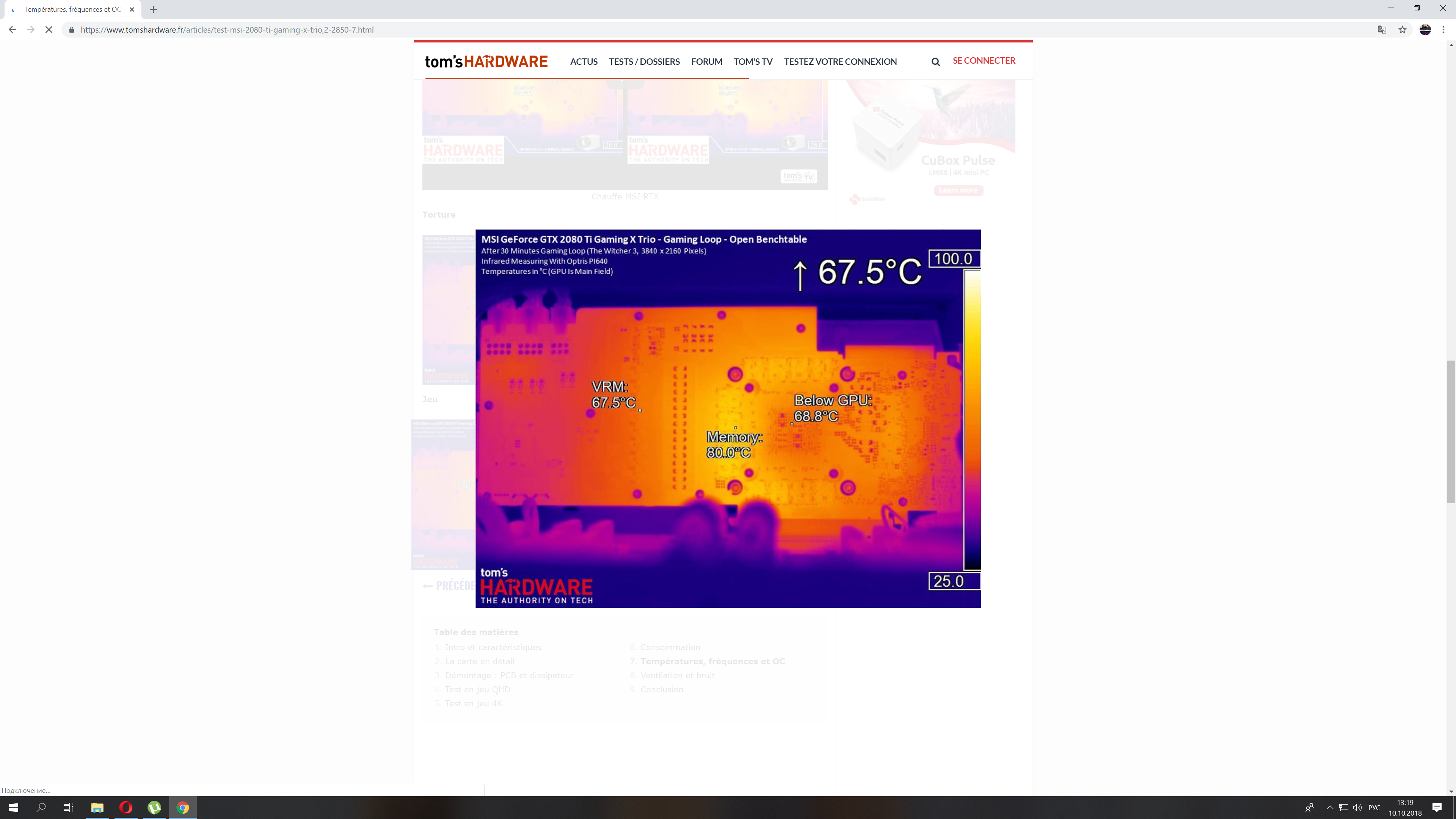Click the tom's HARDWARE logo
1456x819 pixels.
pyautogui.click(x=486, y=61)
